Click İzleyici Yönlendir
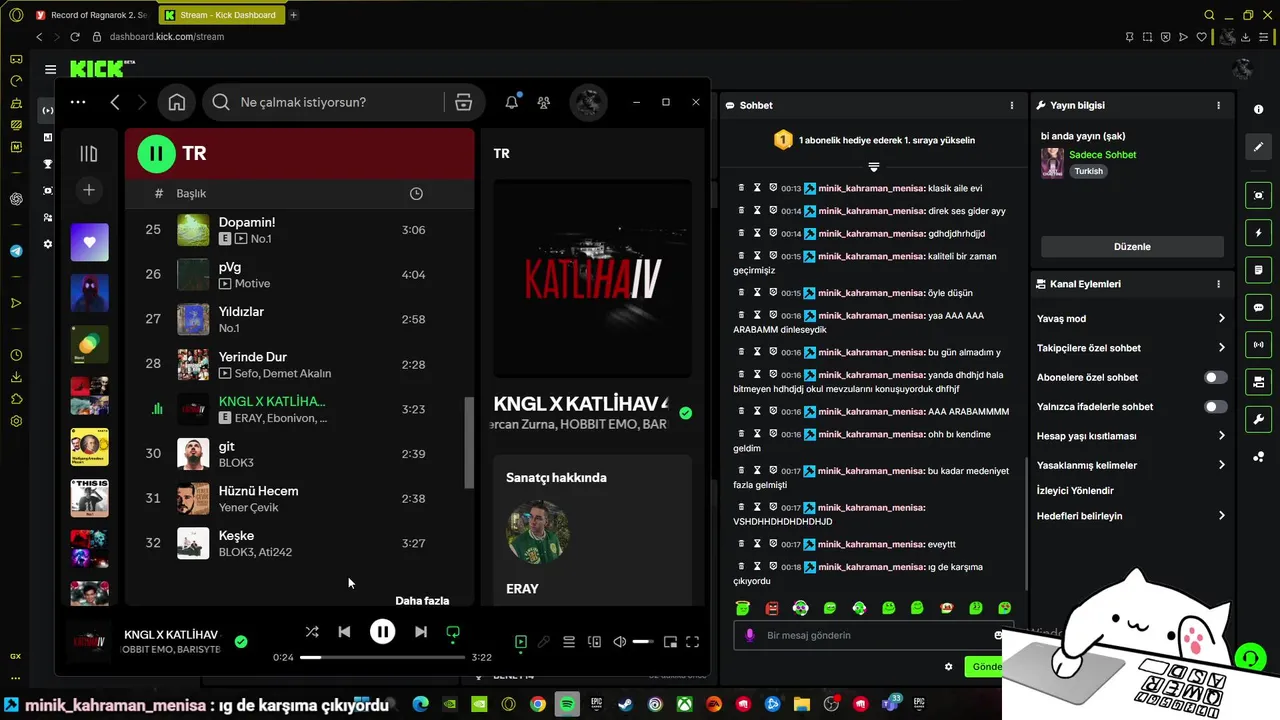 (x=1075, y=491)
